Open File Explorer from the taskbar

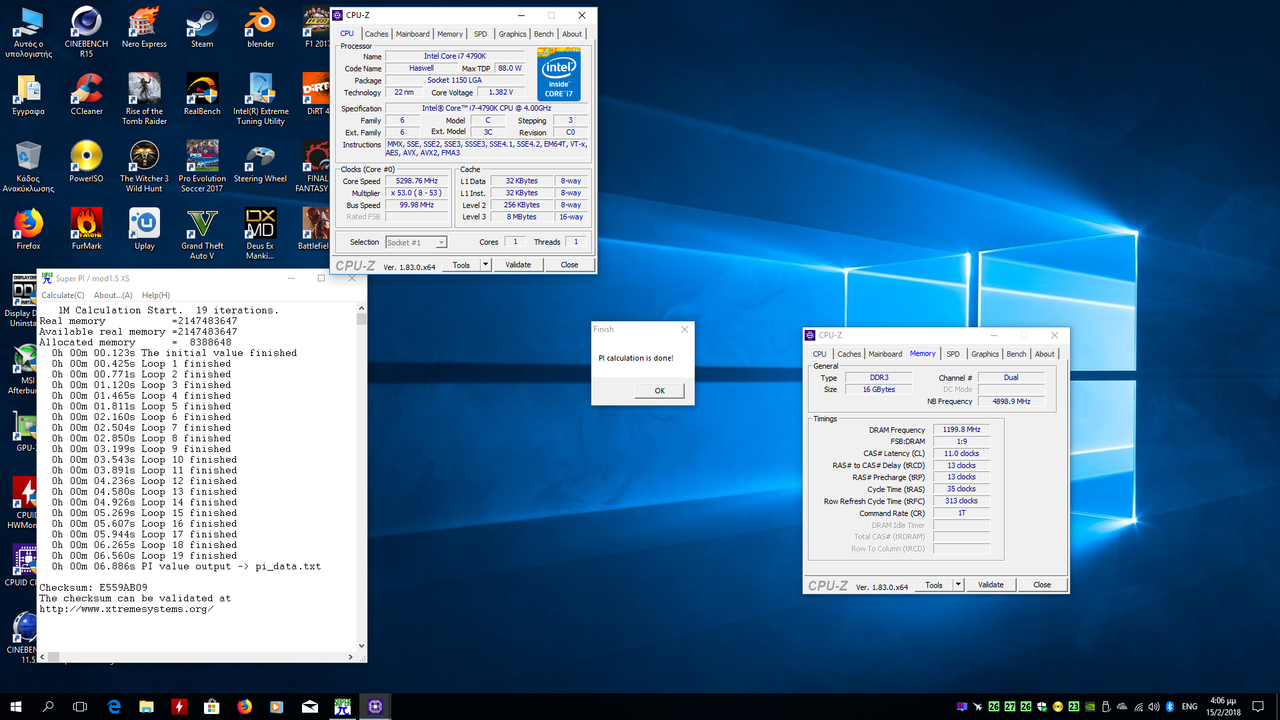(x=147, y=706)
